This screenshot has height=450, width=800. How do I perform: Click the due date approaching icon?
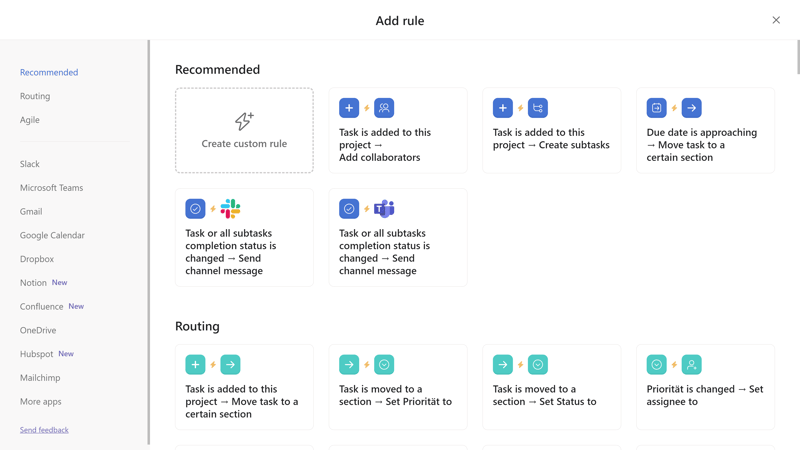657,108
